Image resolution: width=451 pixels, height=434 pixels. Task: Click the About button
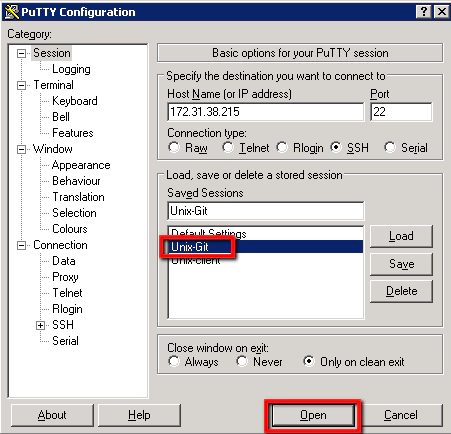point(52,415)
